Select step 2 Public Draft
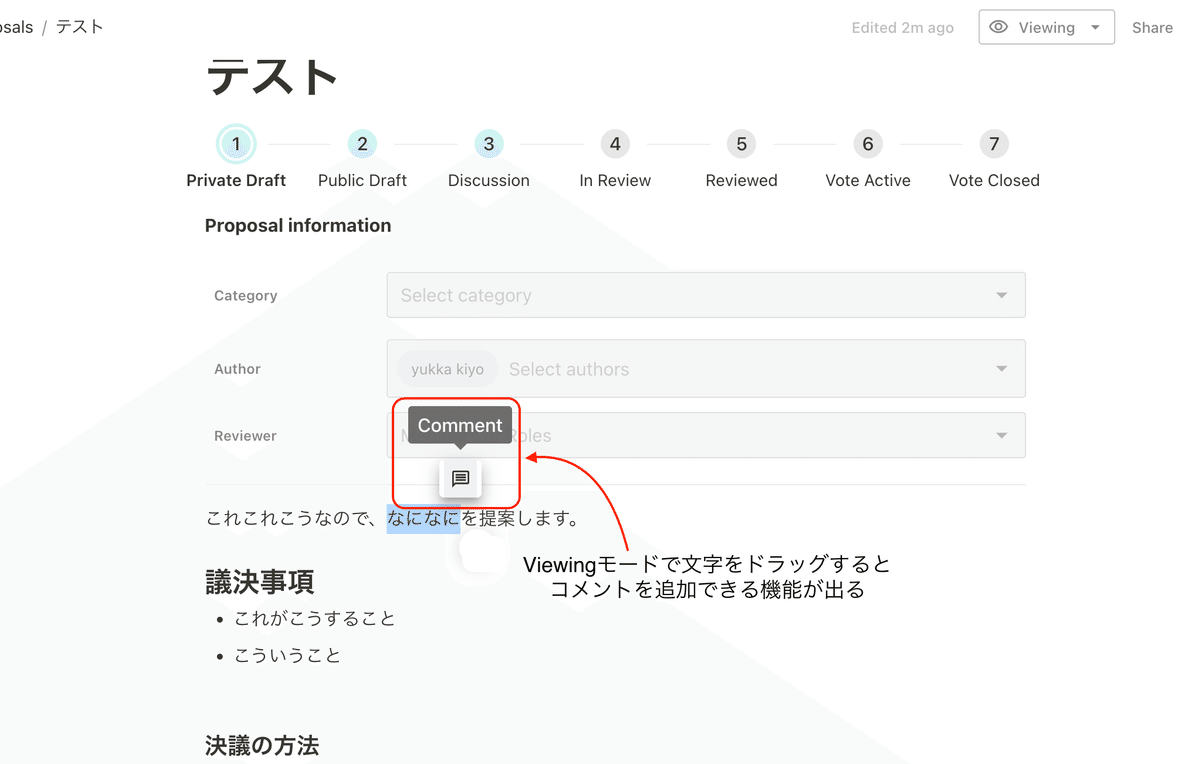1200x764 pixels. (362, 143)
